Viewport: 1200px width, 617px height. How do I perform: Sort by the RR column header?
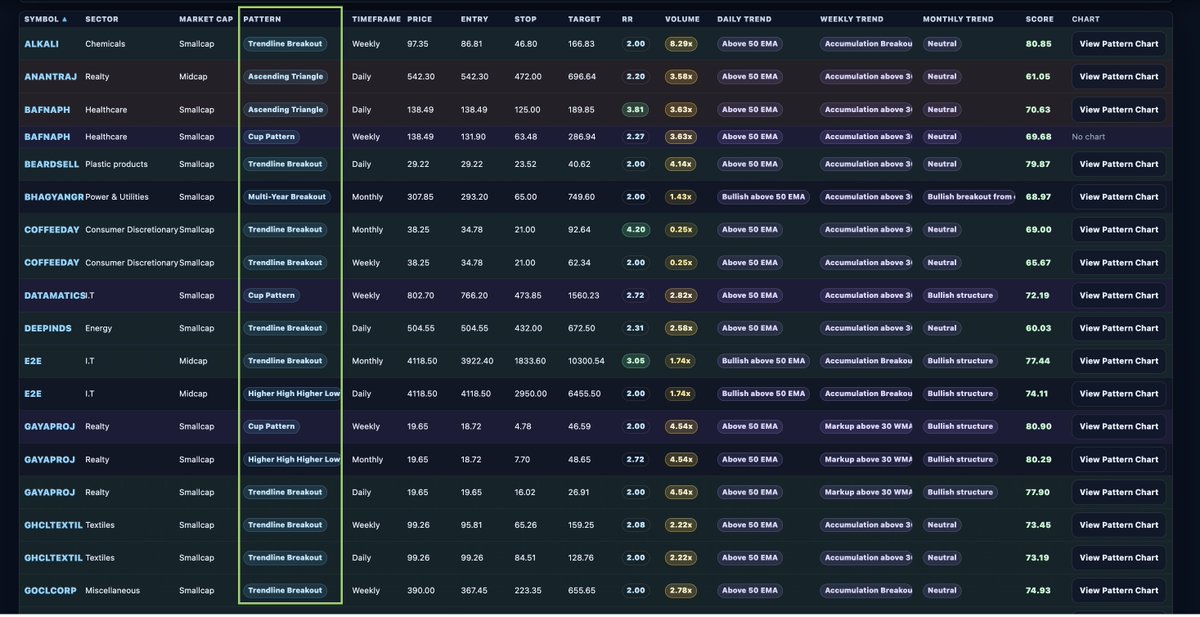pyautogui.click(x=627, y=19)
